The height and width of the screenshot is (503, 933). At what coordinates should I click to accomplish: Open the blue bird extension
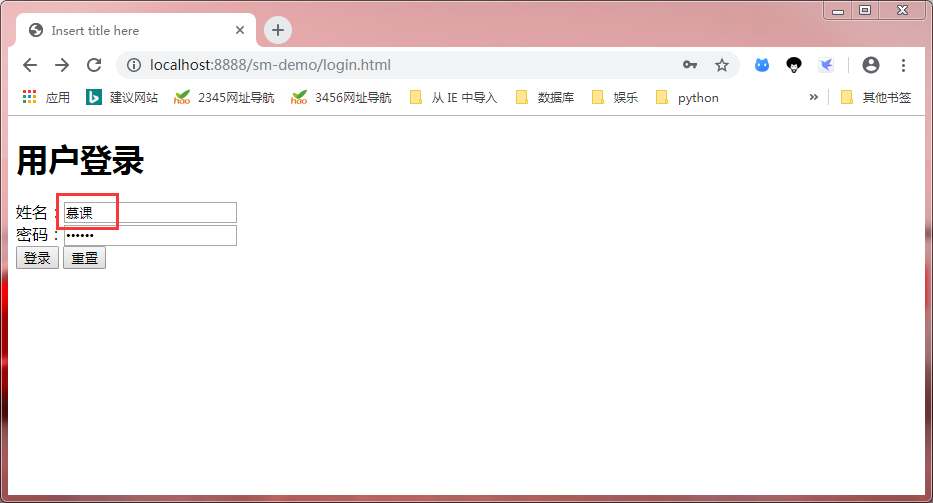pos(826,65)
